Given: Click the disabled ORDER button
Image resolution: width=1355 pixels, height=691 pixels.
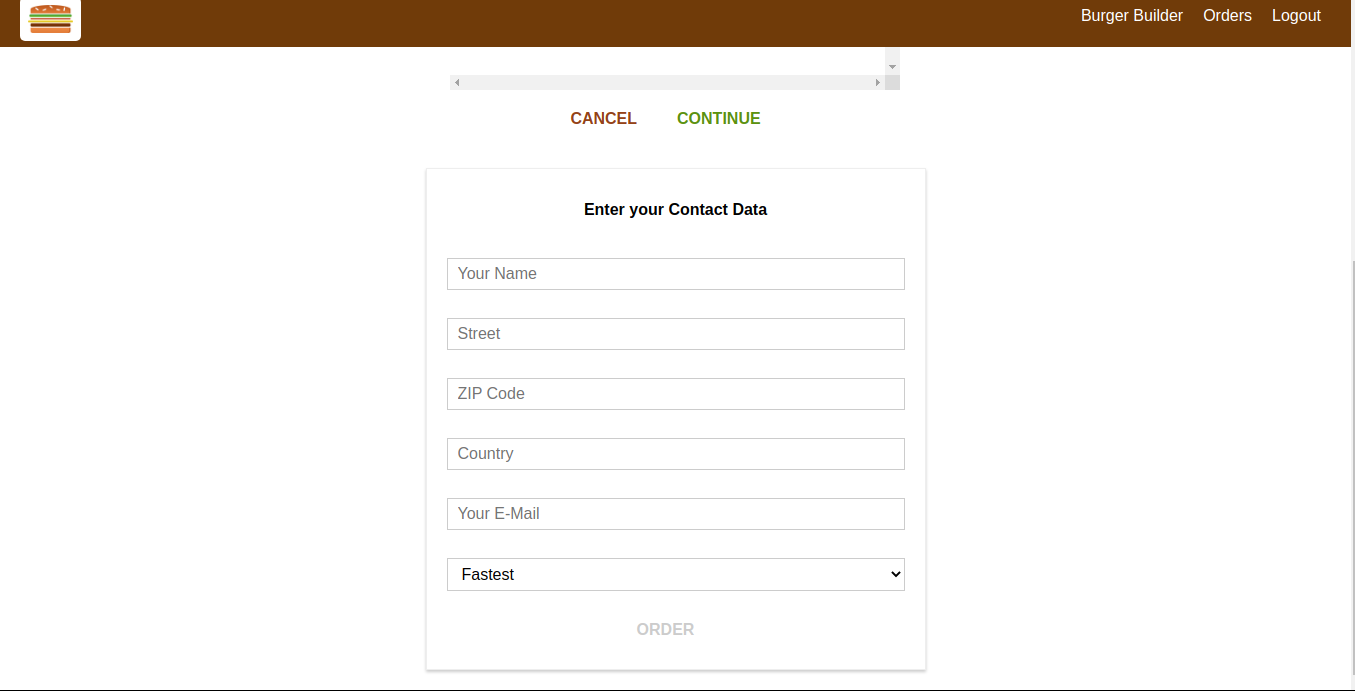Looking at the screenshot, I should pyautogui.click(x=665, y=629).
